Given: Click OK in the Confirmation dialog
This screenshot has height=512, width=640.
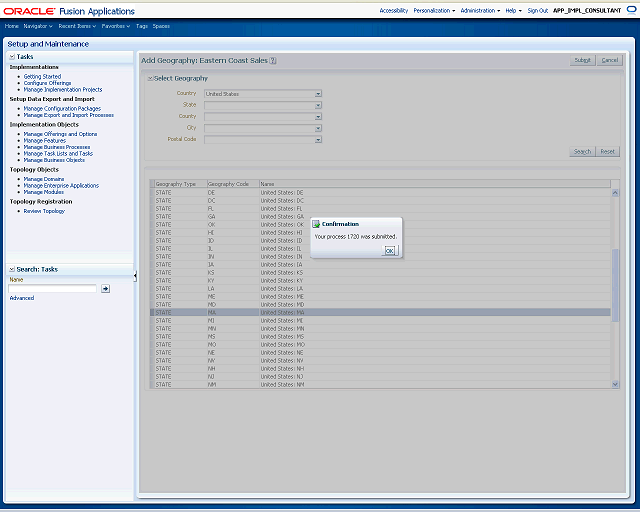Looking at the screenshot, I should click(390, 251).
